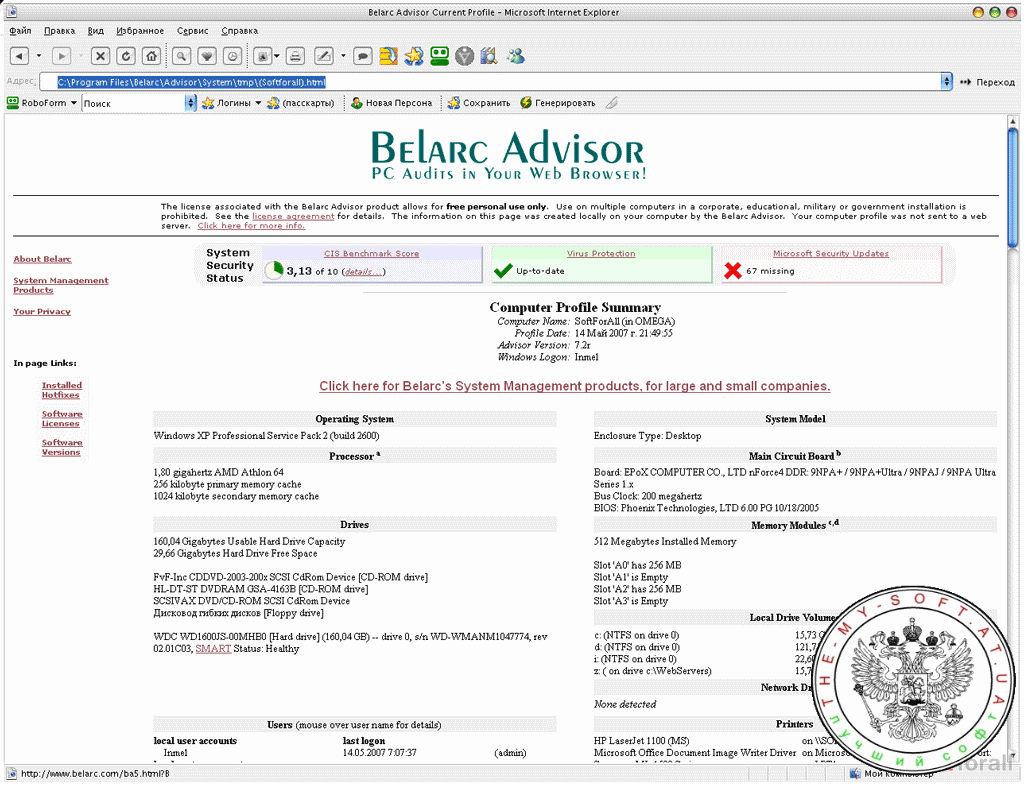Expand the Логины dropdown menu

click(x=257, y=103)
